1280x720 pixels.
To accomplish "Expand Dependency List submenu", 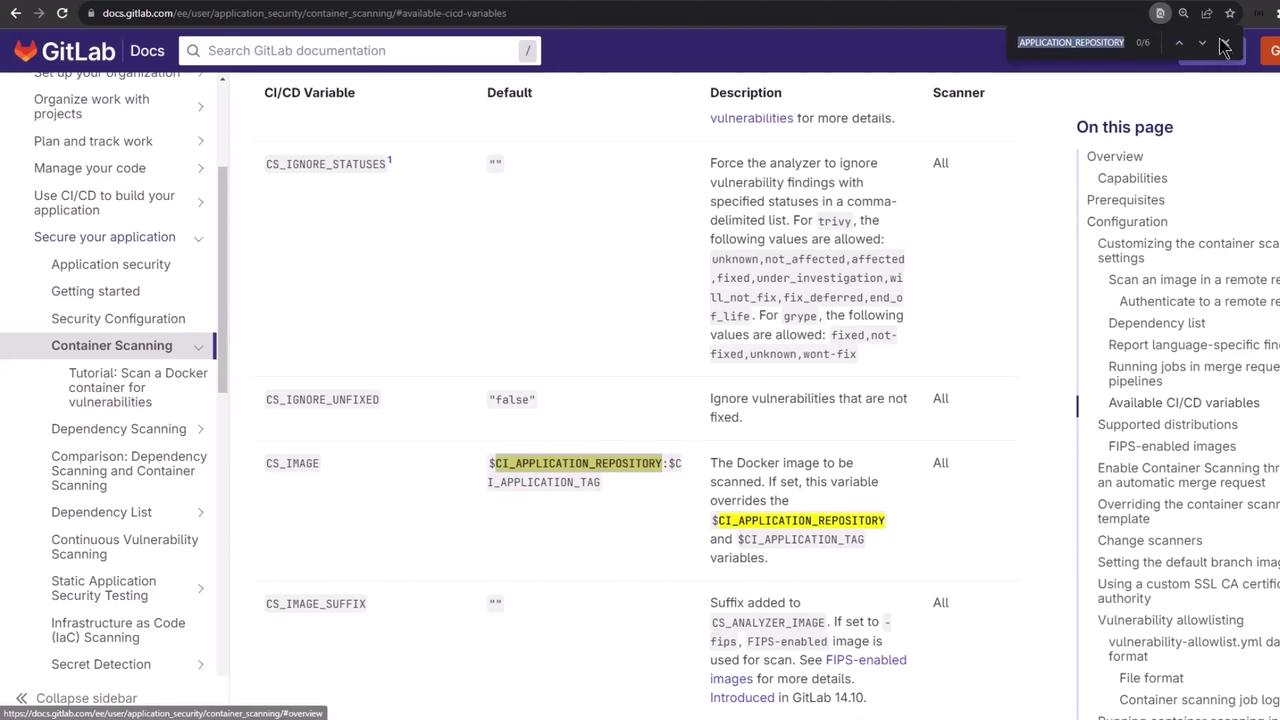I will coord(201,512).
